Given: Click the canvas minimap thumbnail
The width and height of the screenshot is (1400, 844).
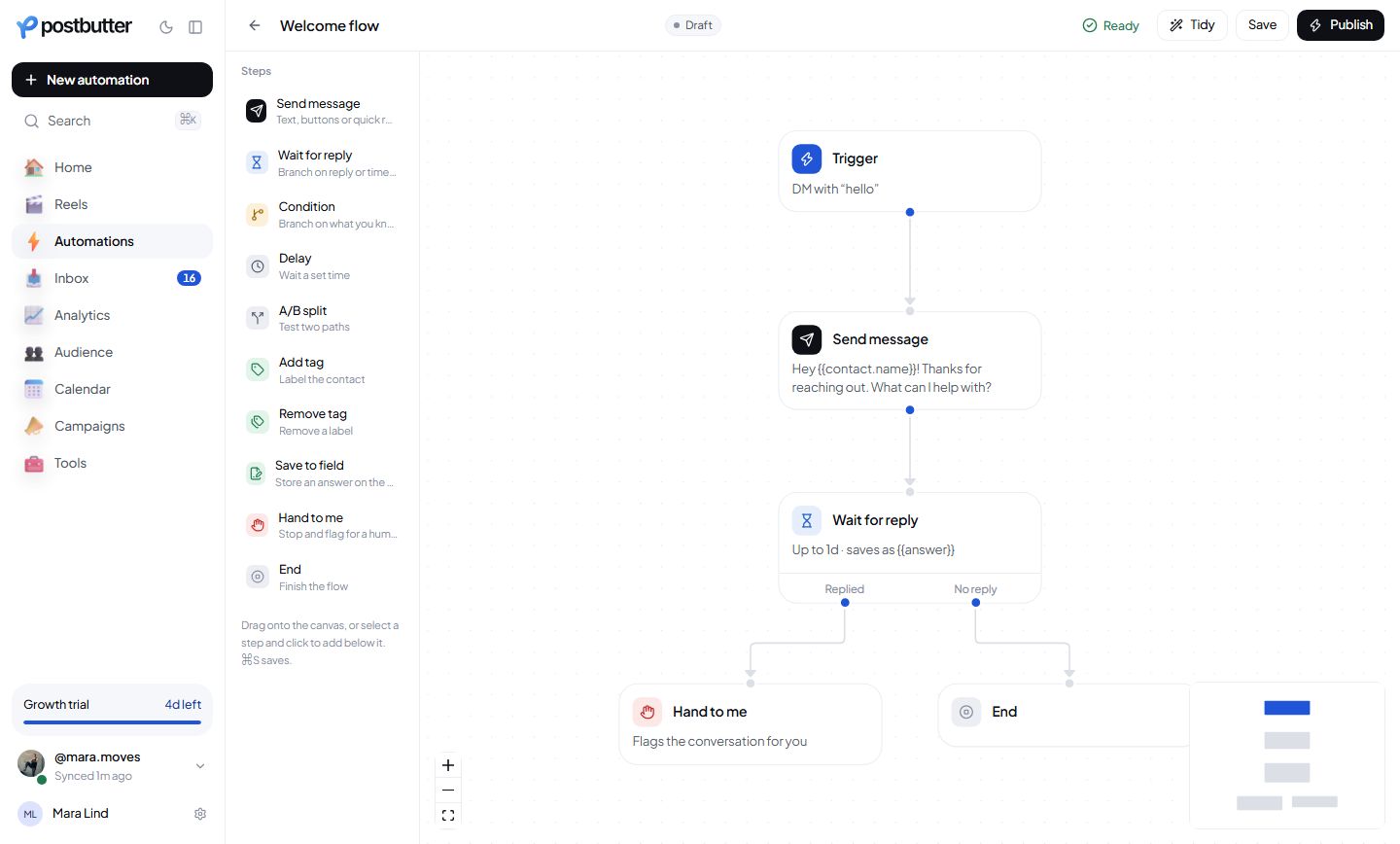Looking at the screenshot, I should click(x=1287, y=756).
